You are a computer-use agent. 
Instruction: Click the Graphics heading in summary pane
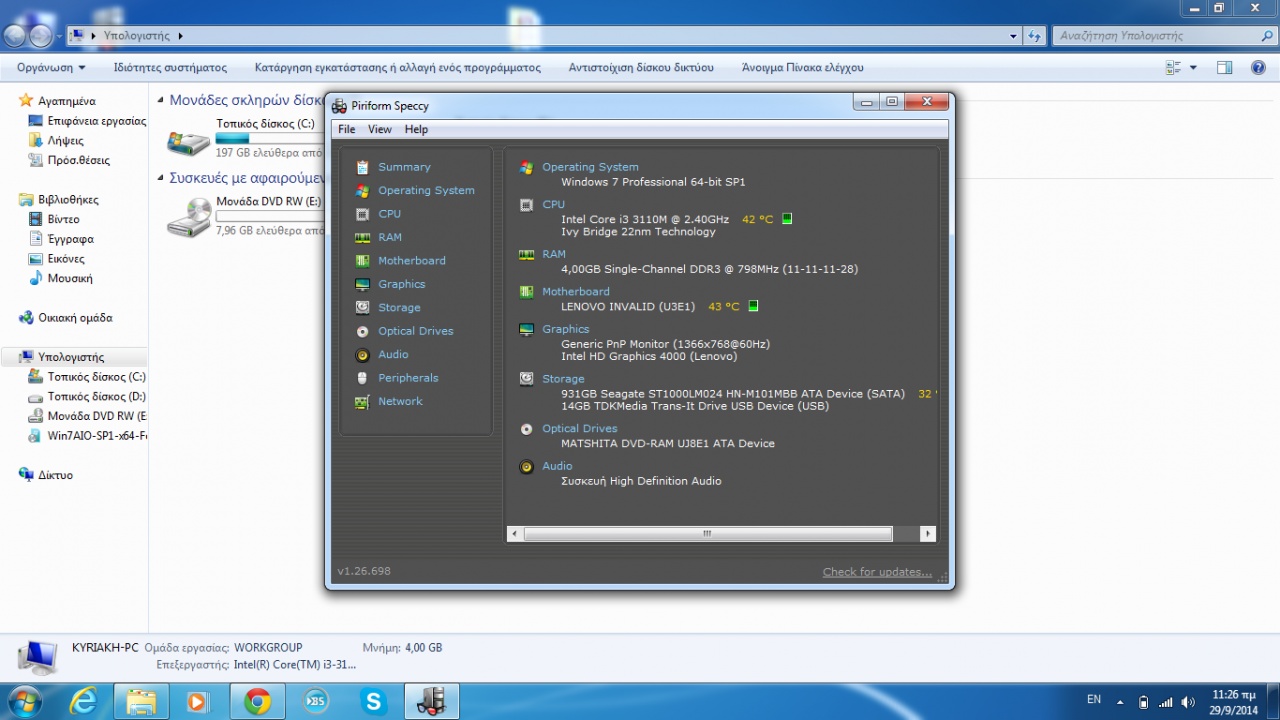566,329
